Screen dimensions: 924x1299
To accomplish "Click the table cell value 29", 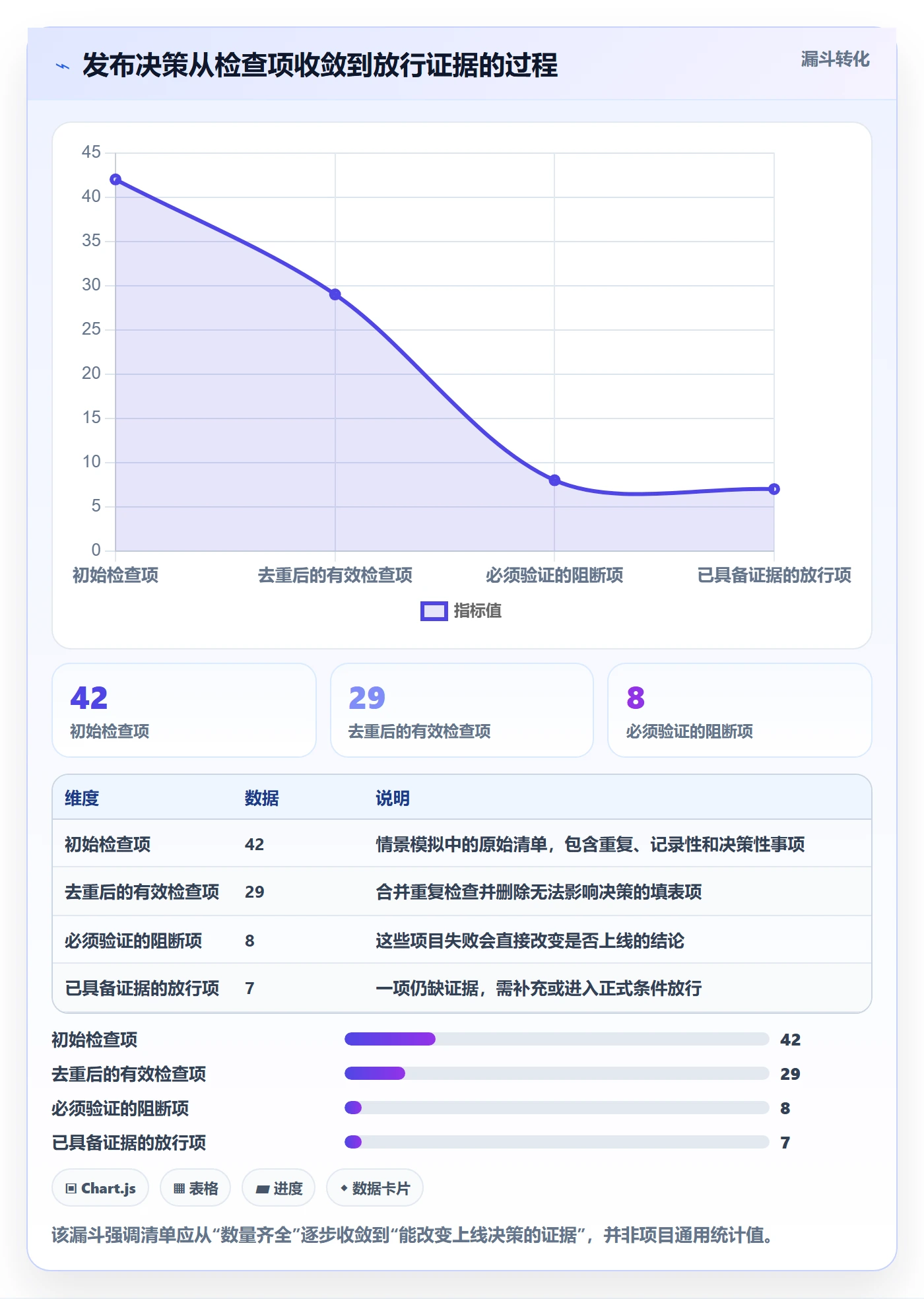I will [254, 892].
